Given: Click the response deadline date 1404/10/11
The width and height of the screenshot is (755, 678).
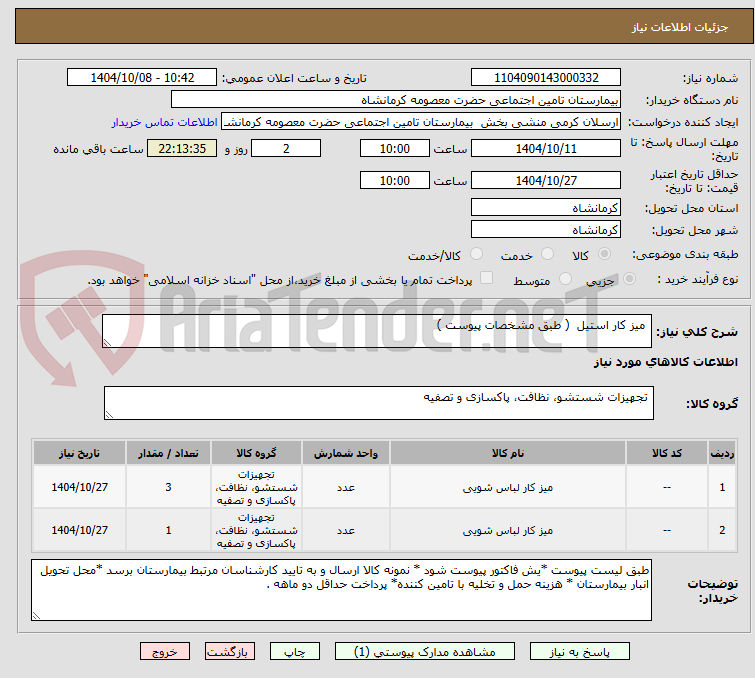Looking at the screenshot, I should [x=546, y=148].
